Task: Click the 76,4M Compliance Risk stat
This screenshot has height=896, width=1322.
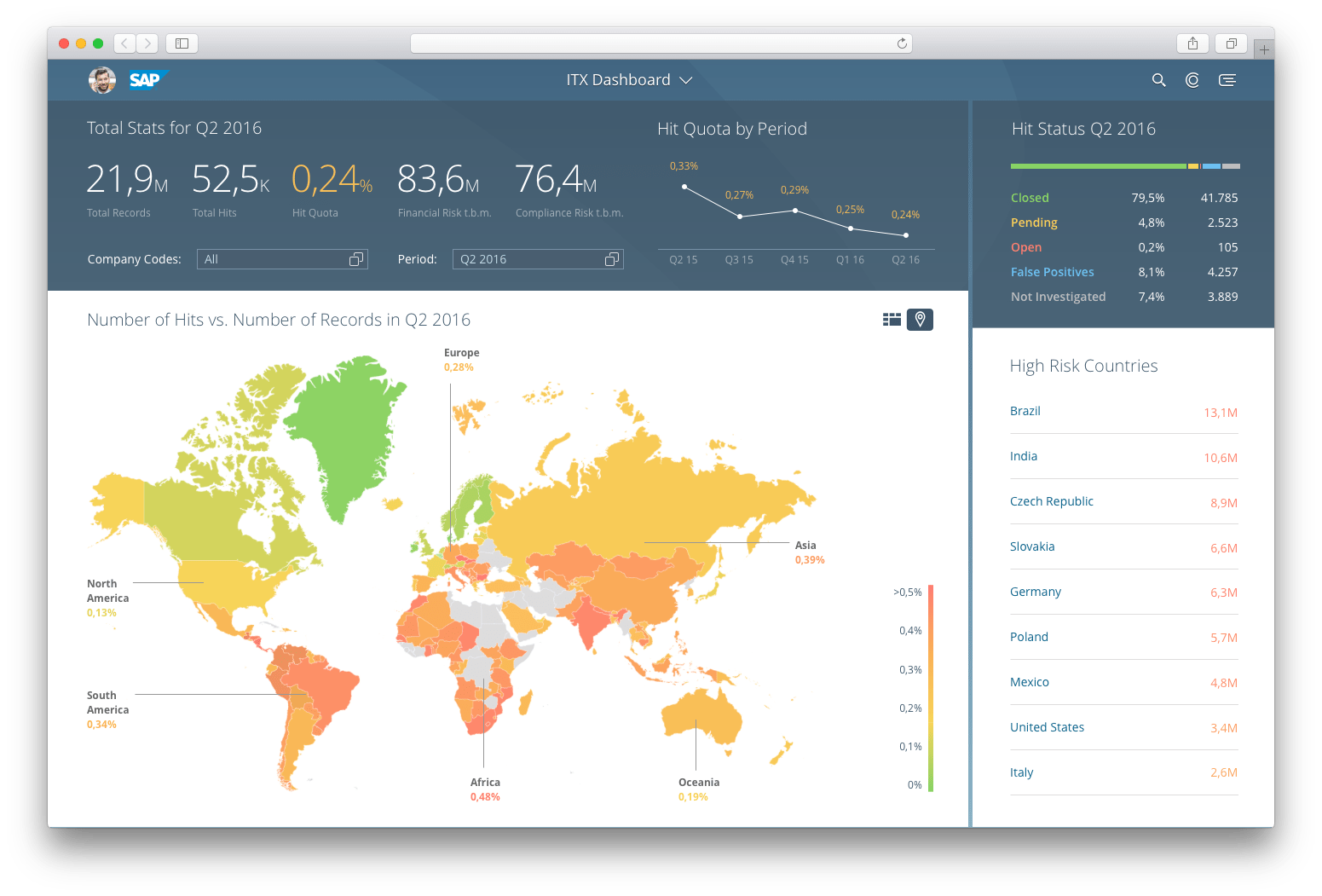Action: tap(569, 189)
